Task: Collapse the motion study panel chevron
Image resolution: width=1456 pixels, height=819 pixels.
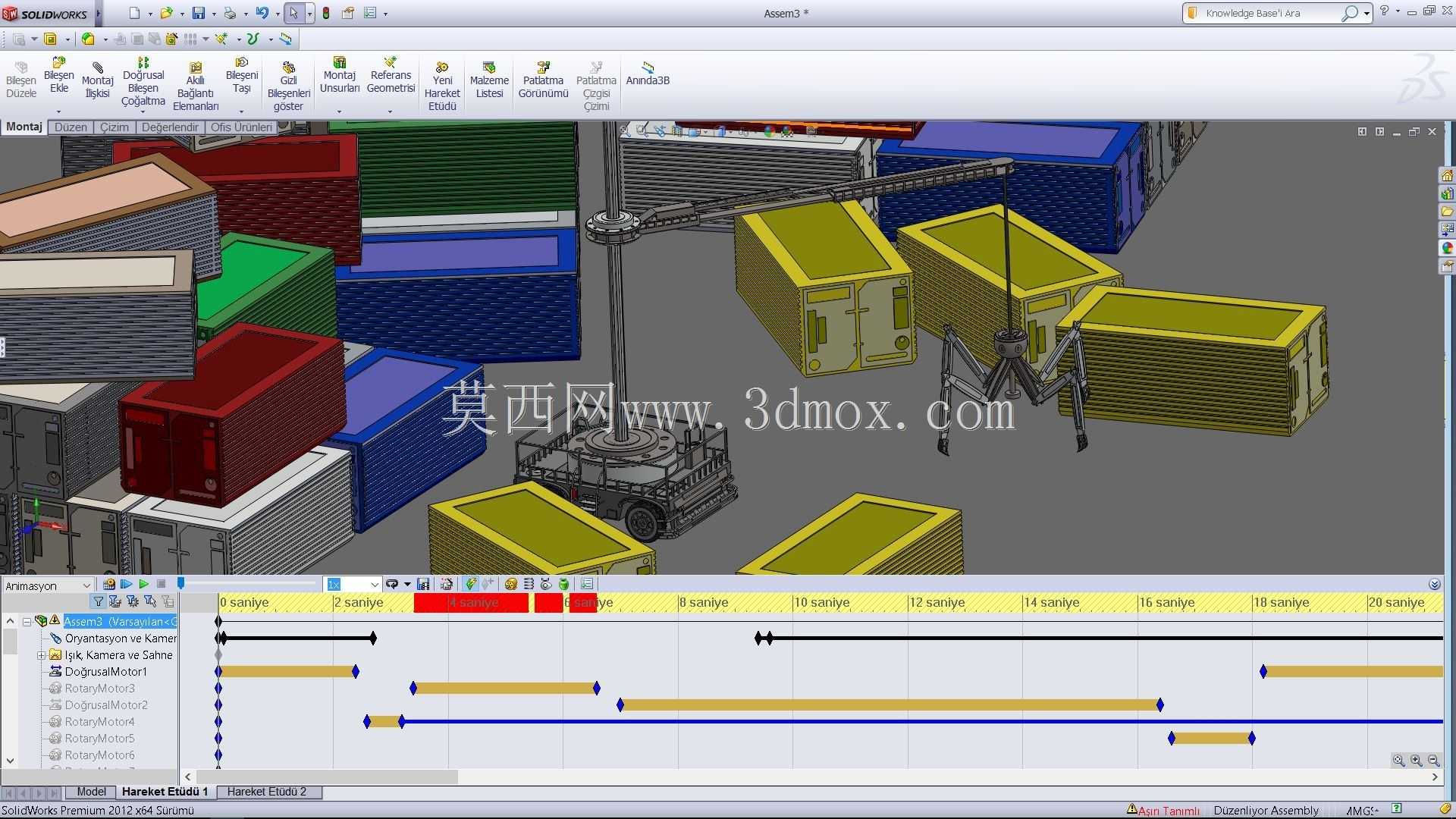Action: [x=1434, y=585]
